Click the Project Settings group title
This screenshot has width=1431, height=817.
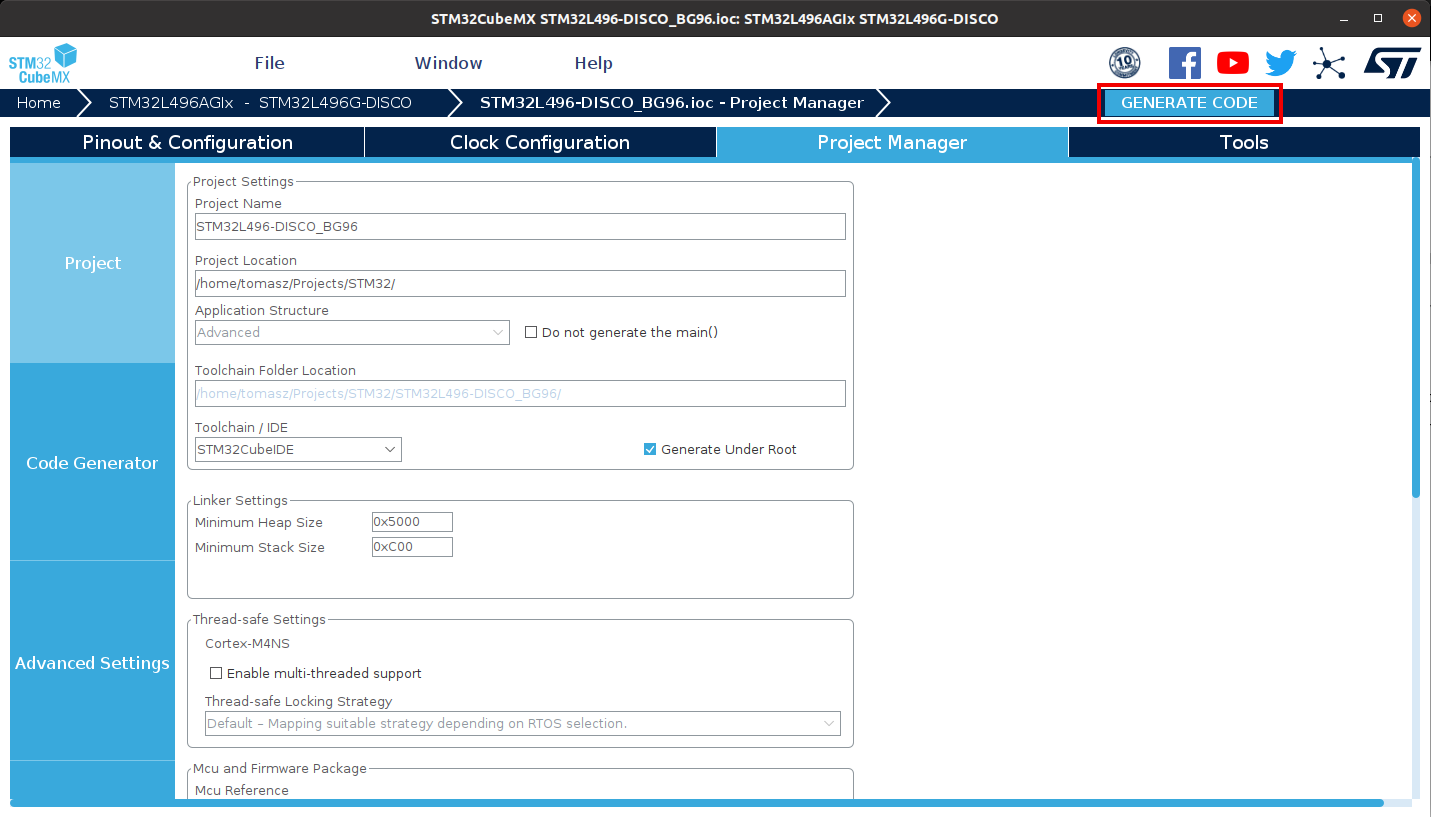pyautogui.click(x=243, y=182)
